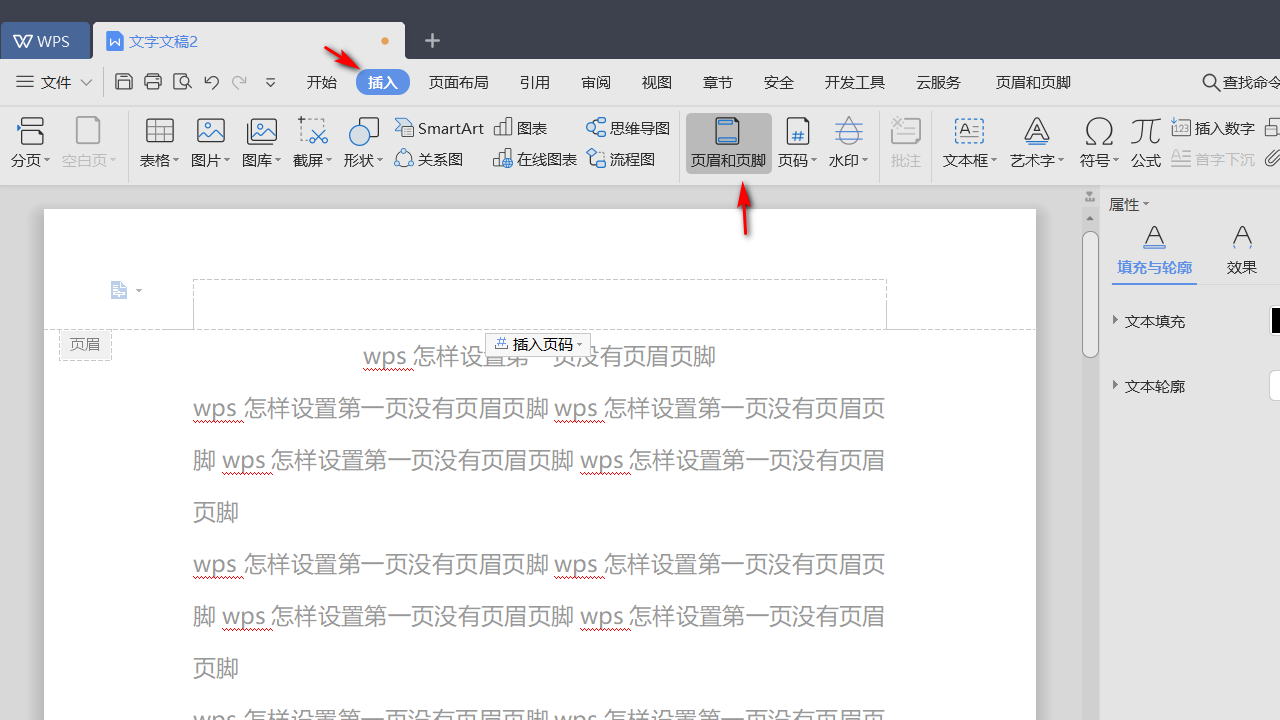Click the Undo arrow
This screenshot has width=1280, height=720.
(x=211, y=82)
